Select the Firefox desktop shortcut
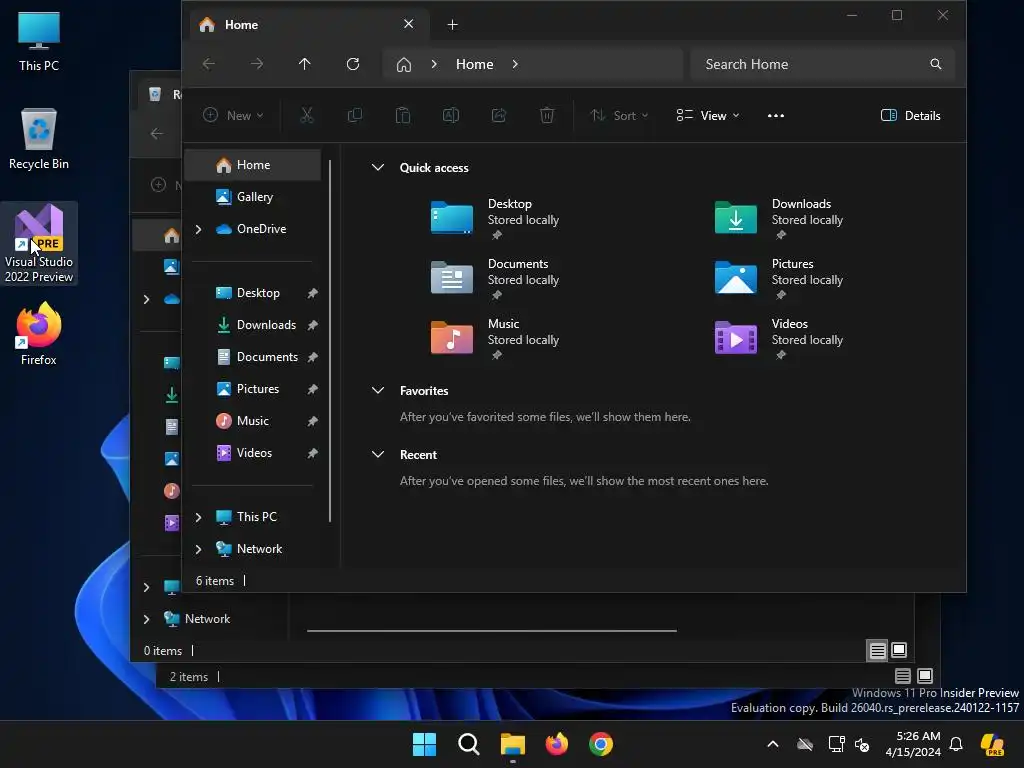The image size is (1024, 768). 39,334
